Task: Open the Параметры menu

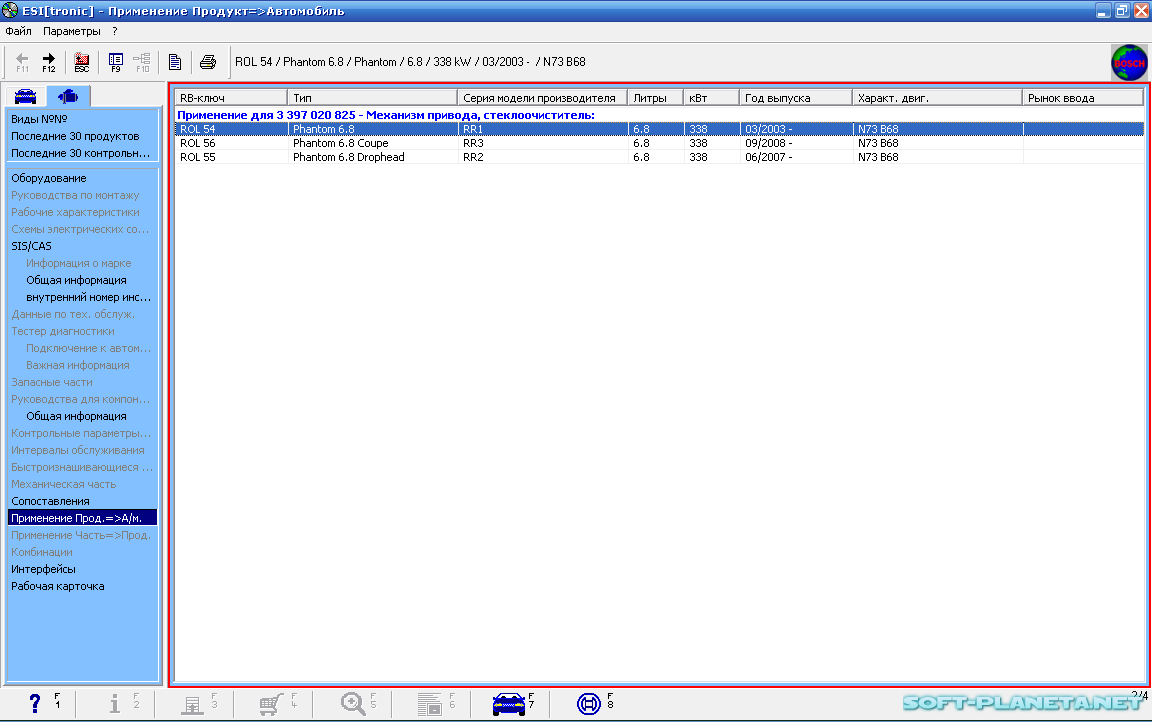Action: click(x=72, y=31)
